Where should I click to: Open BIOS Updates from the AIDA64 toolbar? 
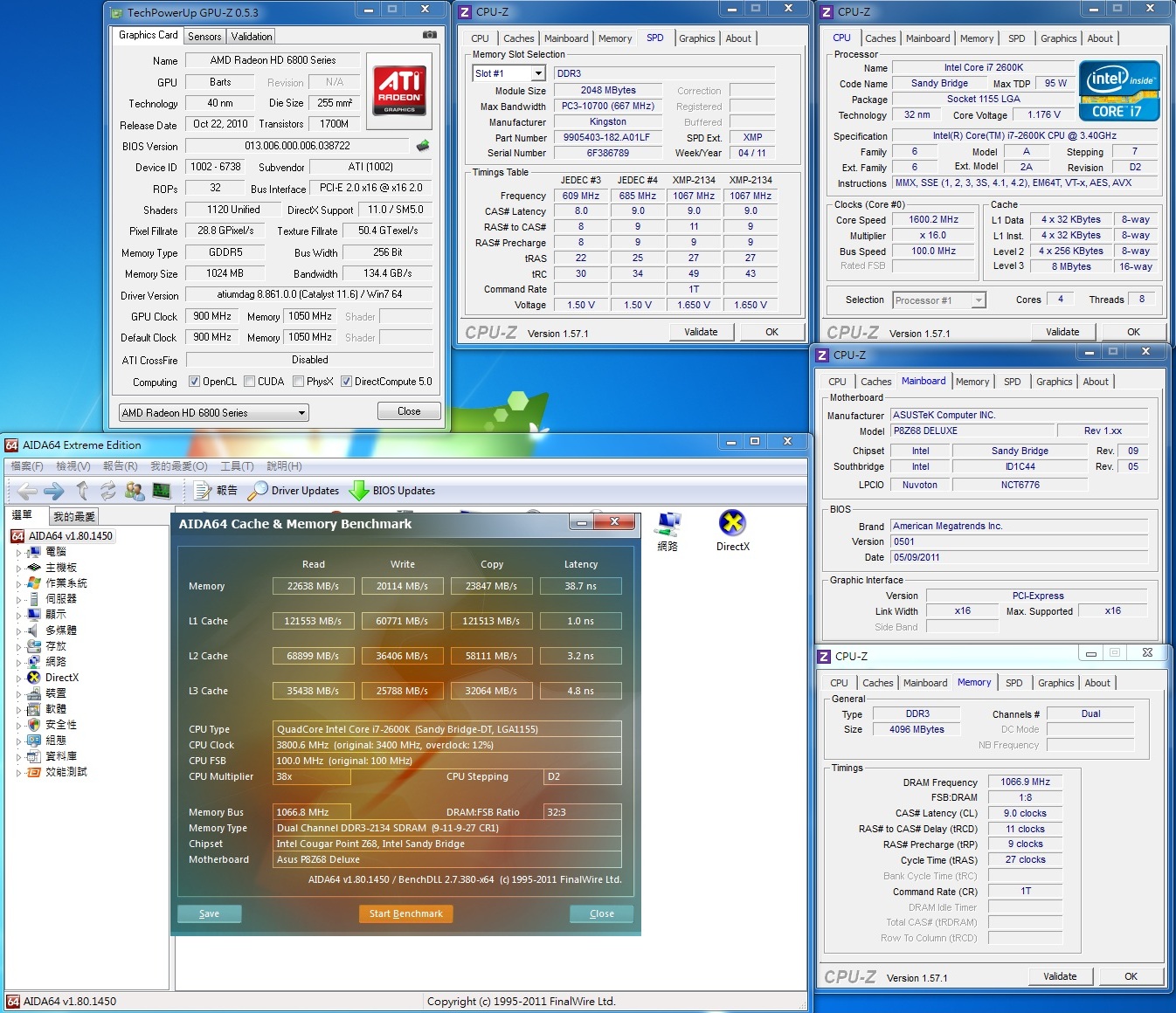pos(392,491)
